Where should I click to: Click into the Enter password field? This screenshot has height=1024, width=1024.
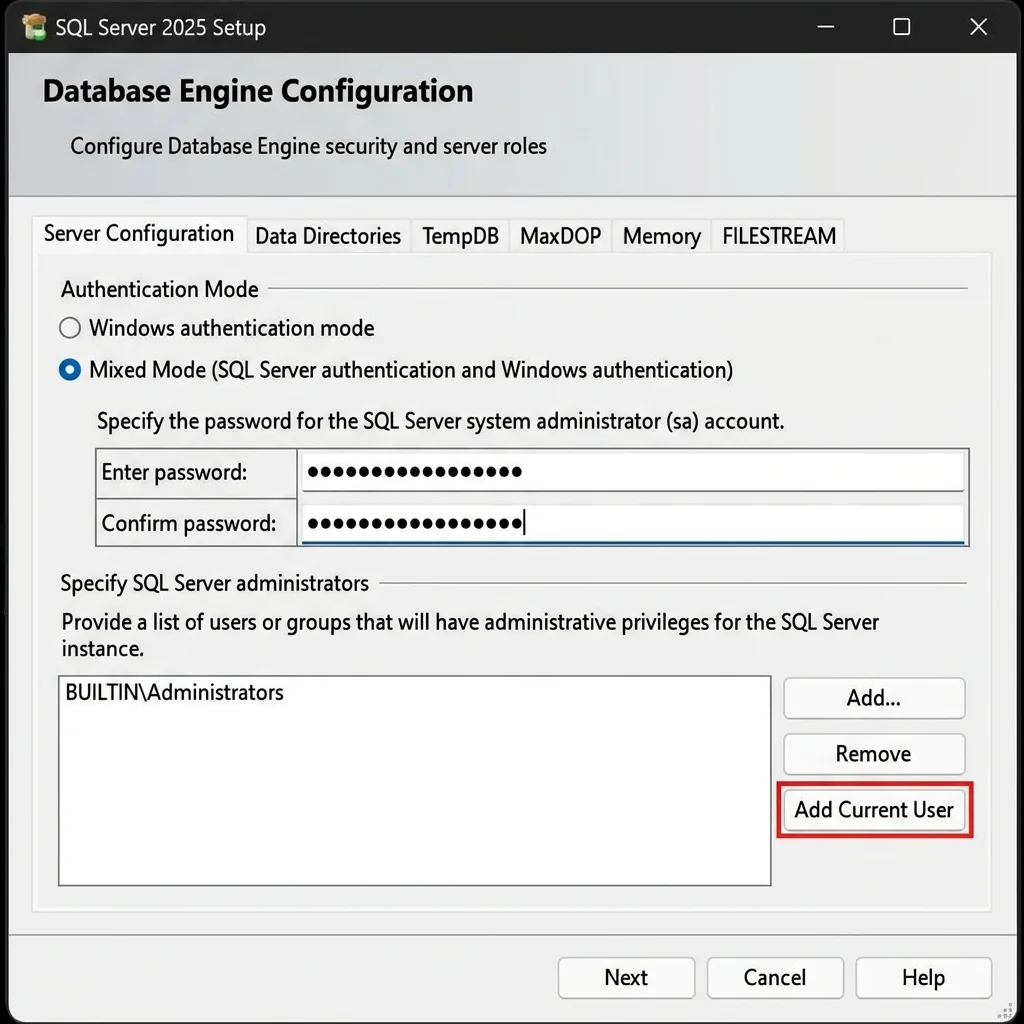632,472
